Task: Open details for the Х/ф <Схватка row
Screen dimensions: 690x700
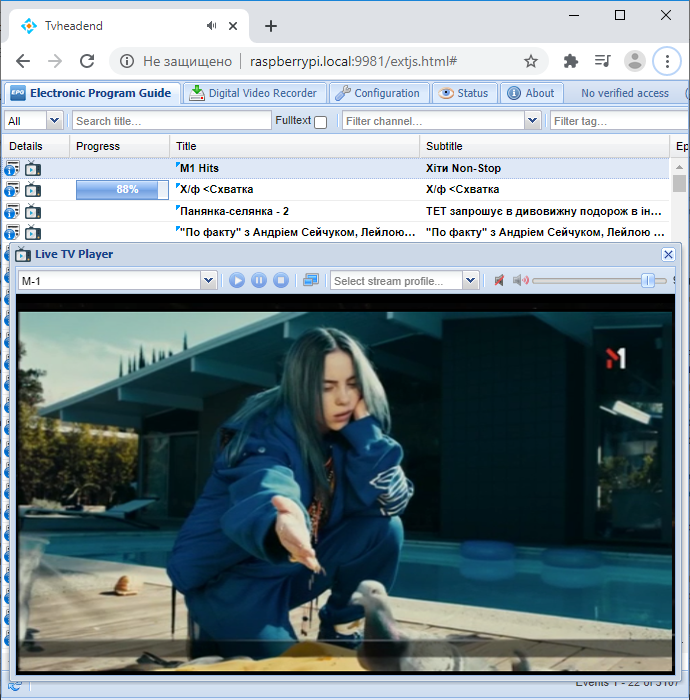Action: point(12,189)
